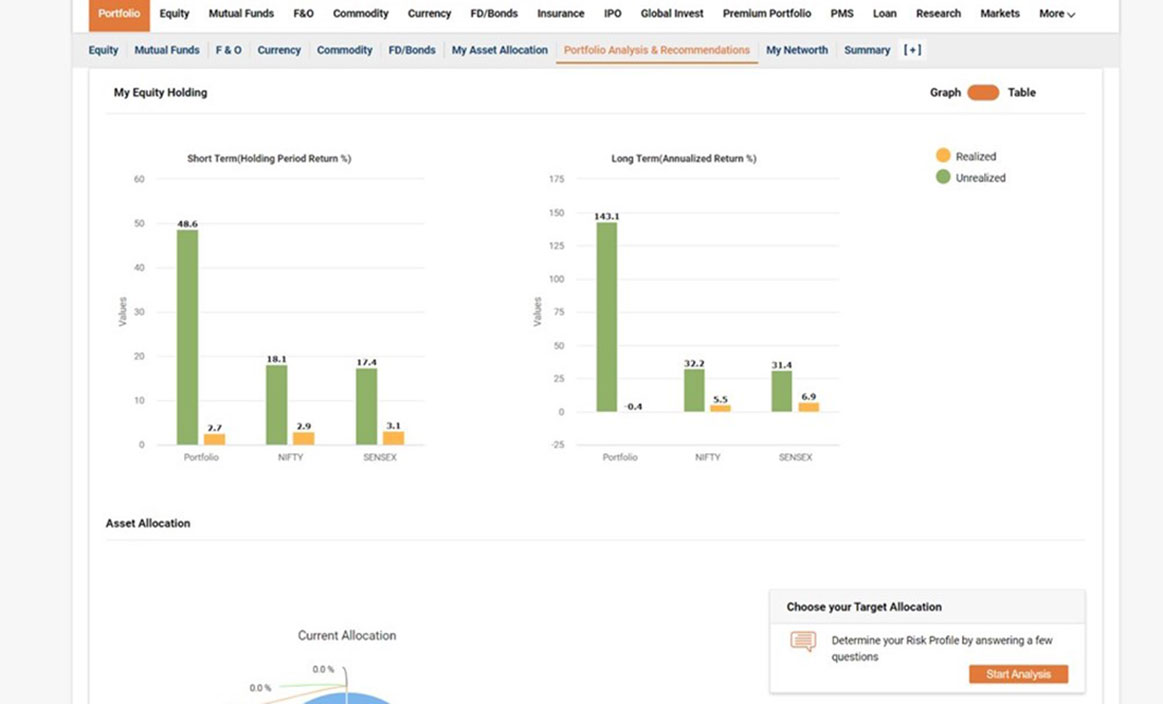Click the My Equity Holding heading
Screen dimensions: 1163x704
160,93
